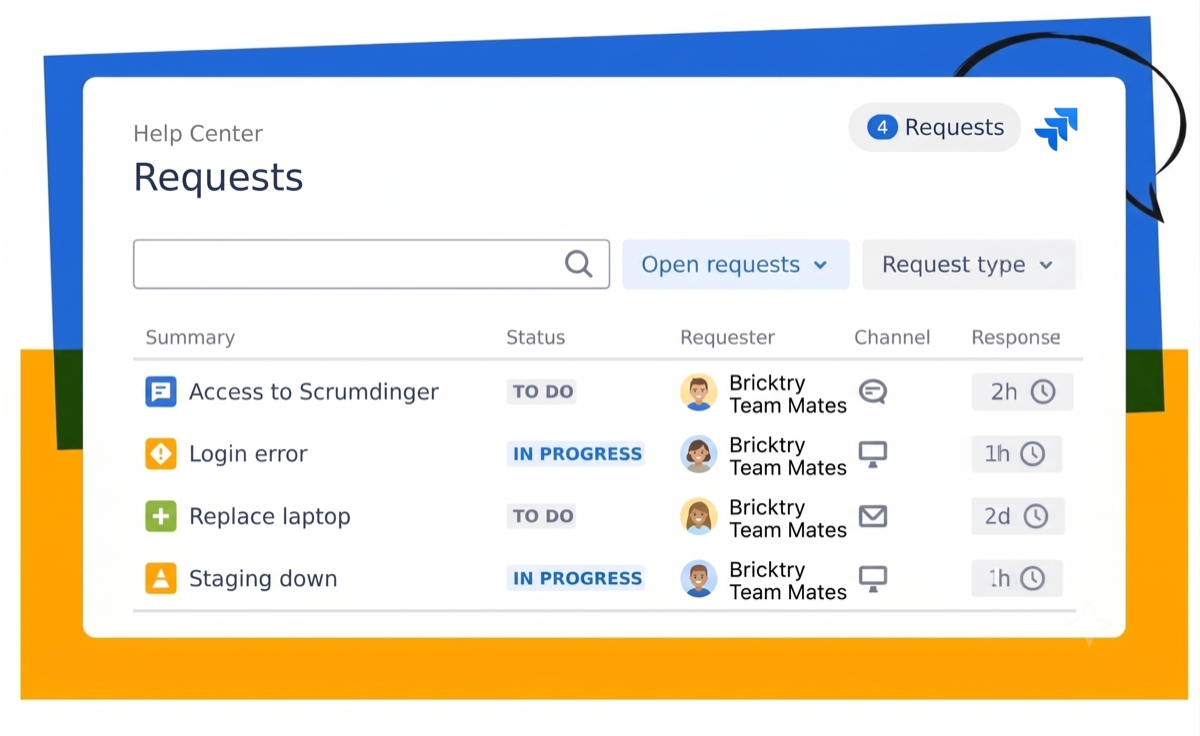The width and height of the screenshot is (1200, 736).
Task: Click chat channel icon for Access to Scrumdinger
Action: tap(873, 392)
